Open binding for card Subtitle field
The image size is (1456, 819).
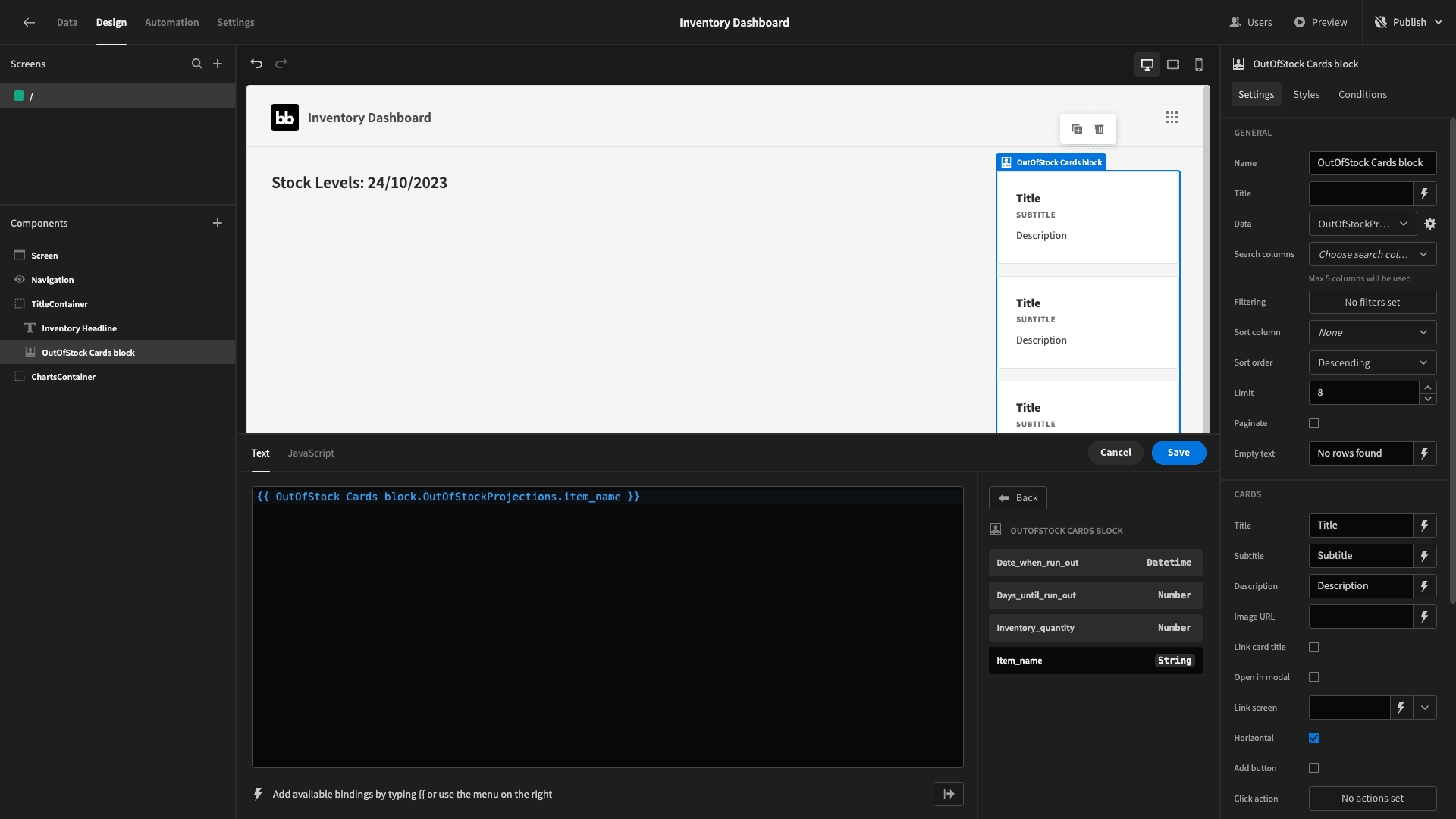pyautogui.click(x=1425, y=556)
